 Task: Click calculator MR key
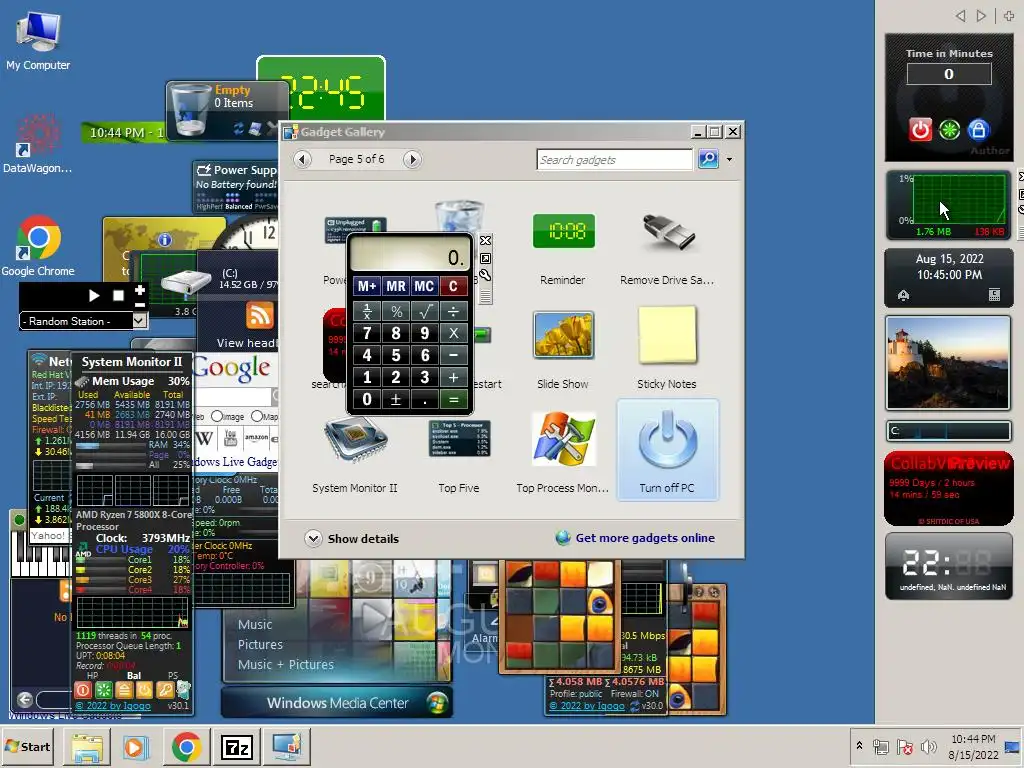(x=396, y=286)
